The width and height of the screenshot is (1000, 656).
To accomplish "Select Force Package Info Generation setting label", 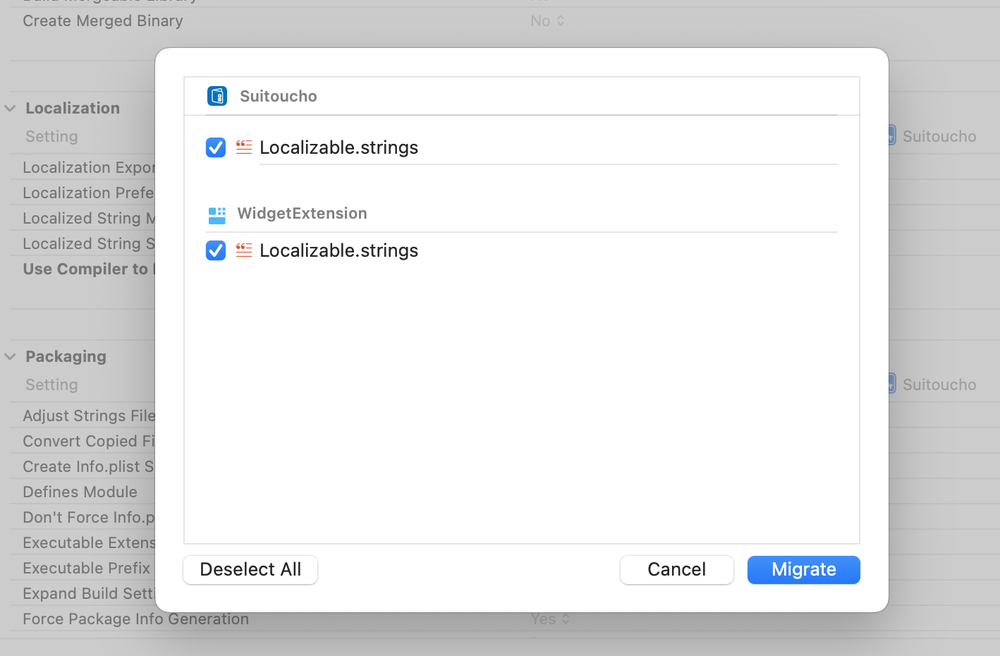I will tap(136, 619).
